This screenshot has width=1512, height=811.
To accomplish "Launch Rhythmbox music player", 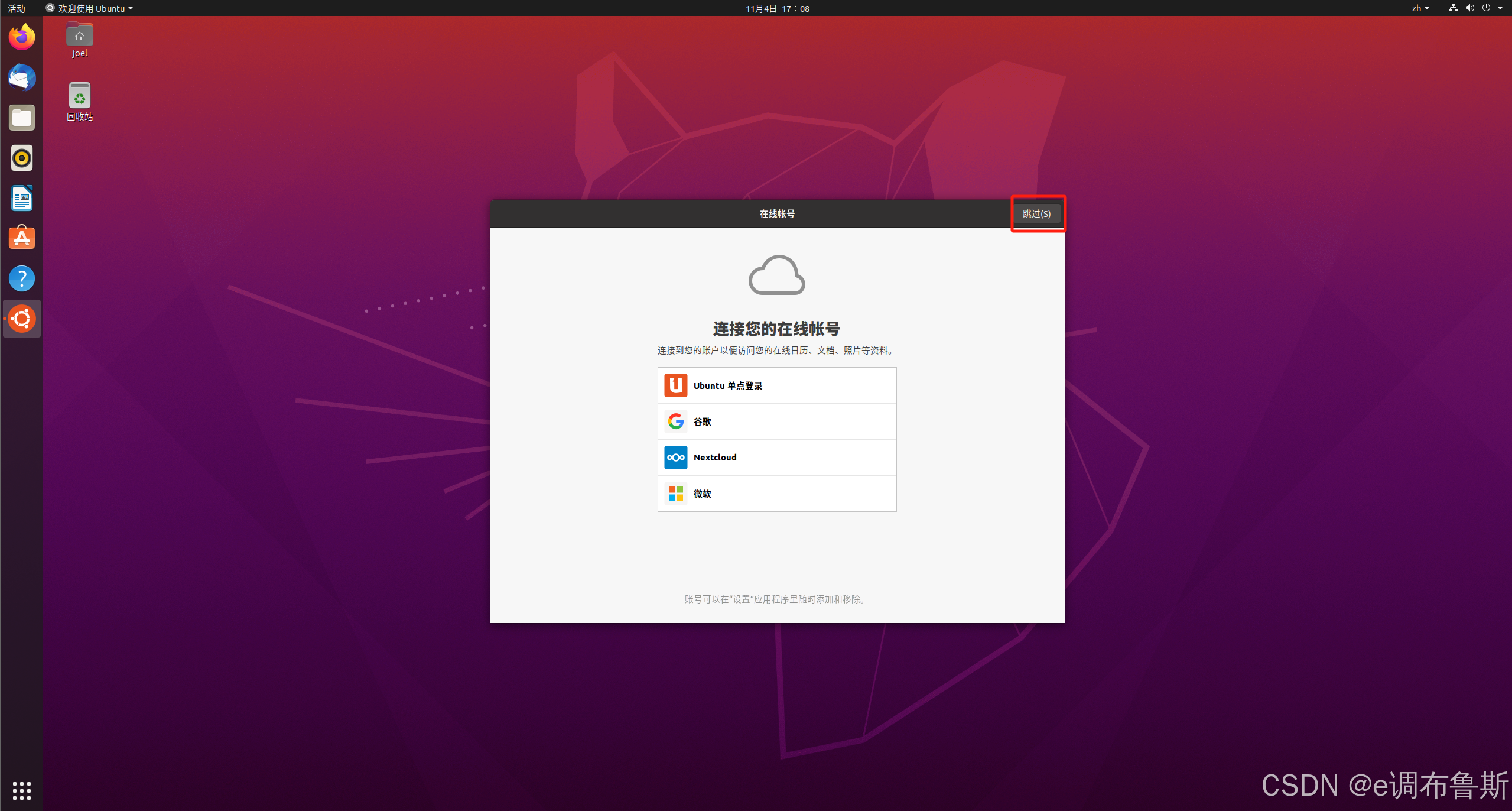I will click(x=22, y=158).
